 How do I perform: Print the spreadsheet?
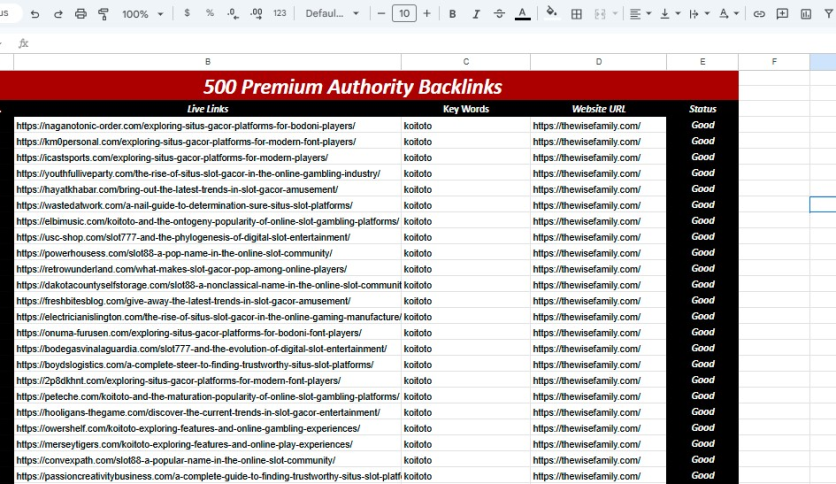click(81, 14)
